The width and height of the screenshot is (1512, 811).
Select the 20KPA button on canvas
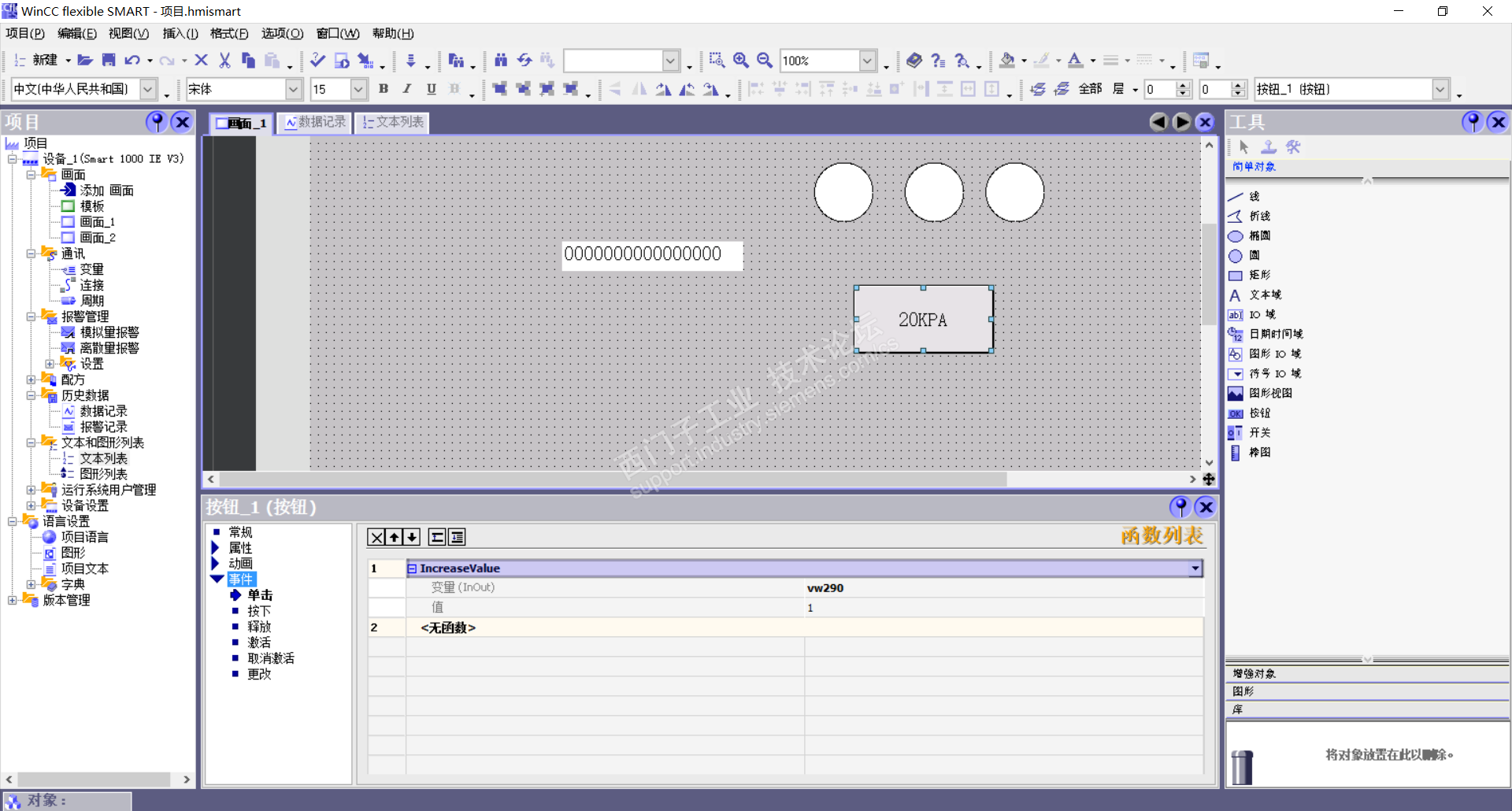pyautogui.click(x=923, y=319)
